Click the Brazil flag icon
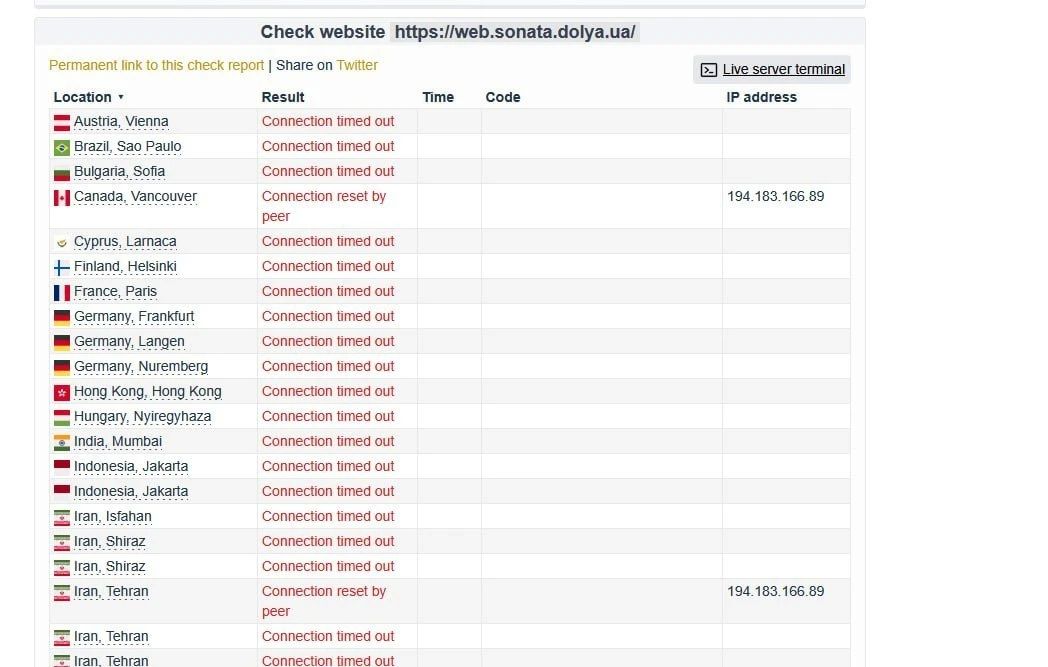The image size is (1048, 667). click(61, 148)
